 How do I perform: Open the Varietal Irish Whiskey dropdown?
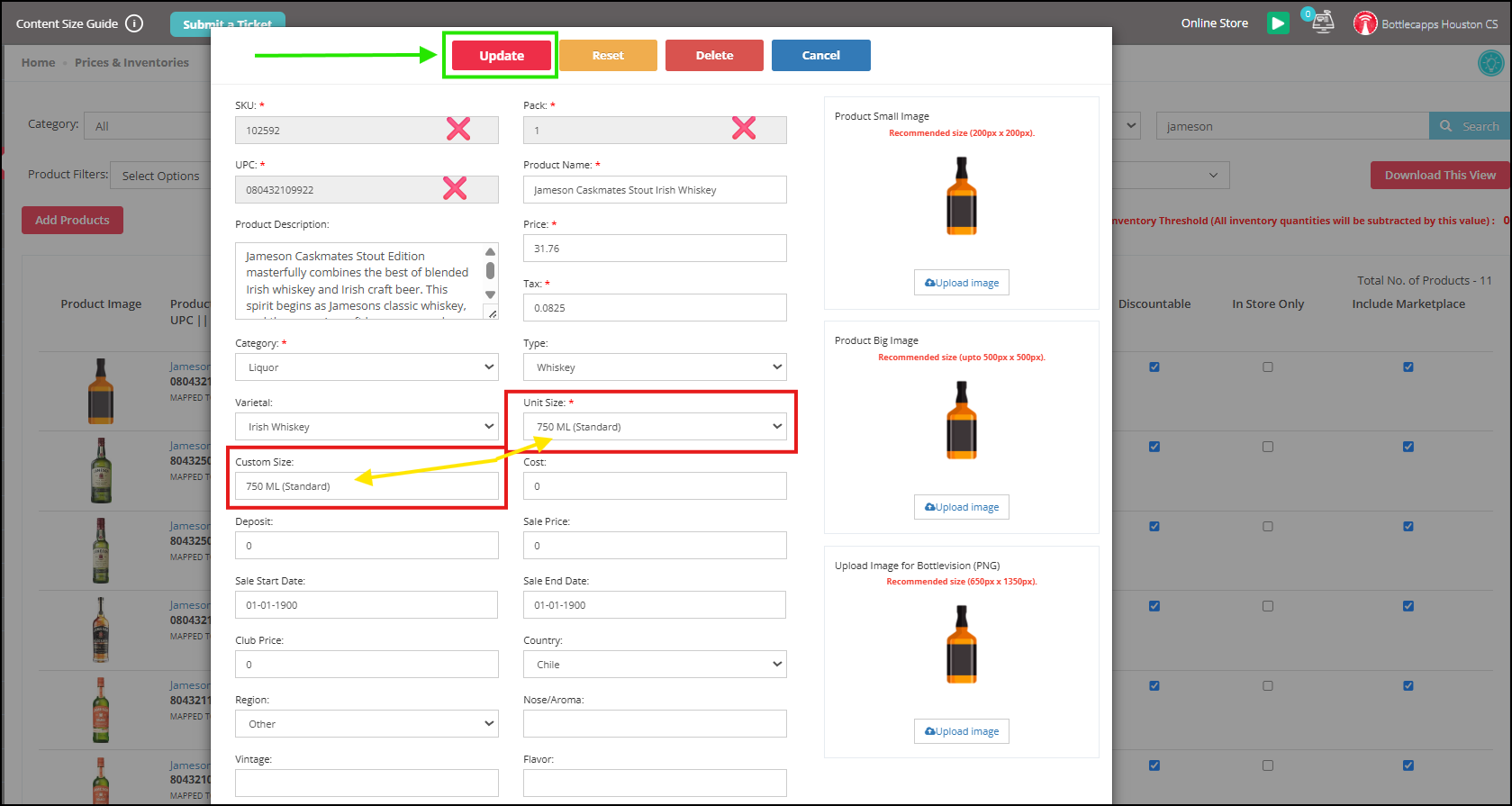click(x=367, y=427)
